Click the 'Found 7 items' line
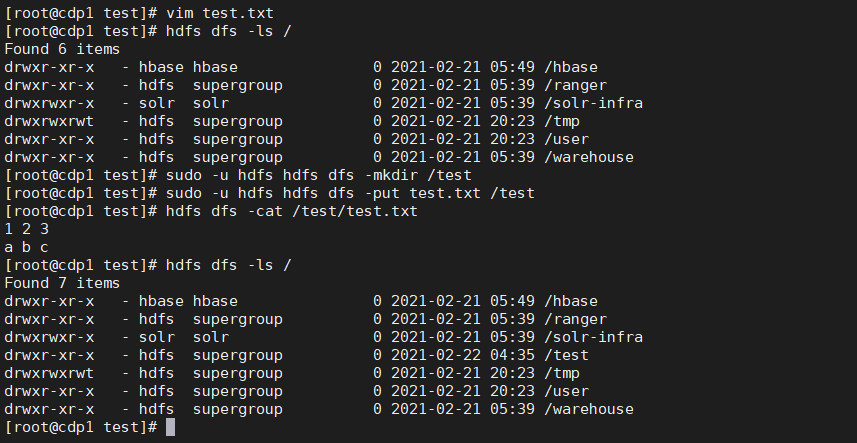Viewport: 857px width, 443px height. [62, 283]
